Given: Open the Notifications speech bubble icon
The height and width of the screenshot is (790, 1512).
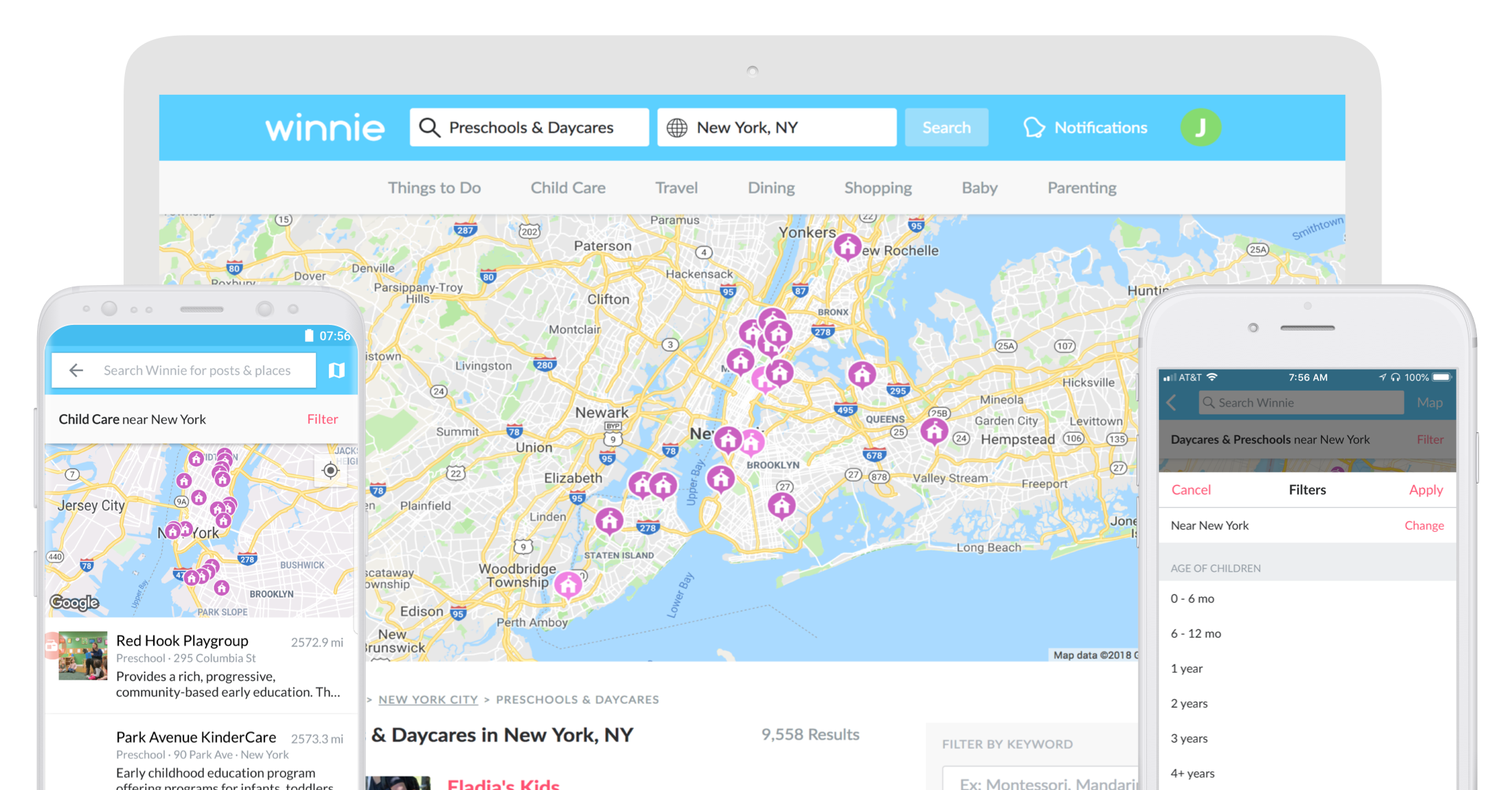Looking at the screenshot, I should pyautogui.click(x=1034, y=127).
